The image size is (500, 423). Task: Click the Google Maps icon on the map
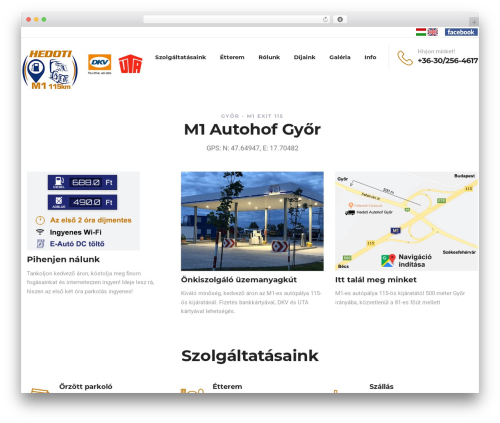[388, 260]
